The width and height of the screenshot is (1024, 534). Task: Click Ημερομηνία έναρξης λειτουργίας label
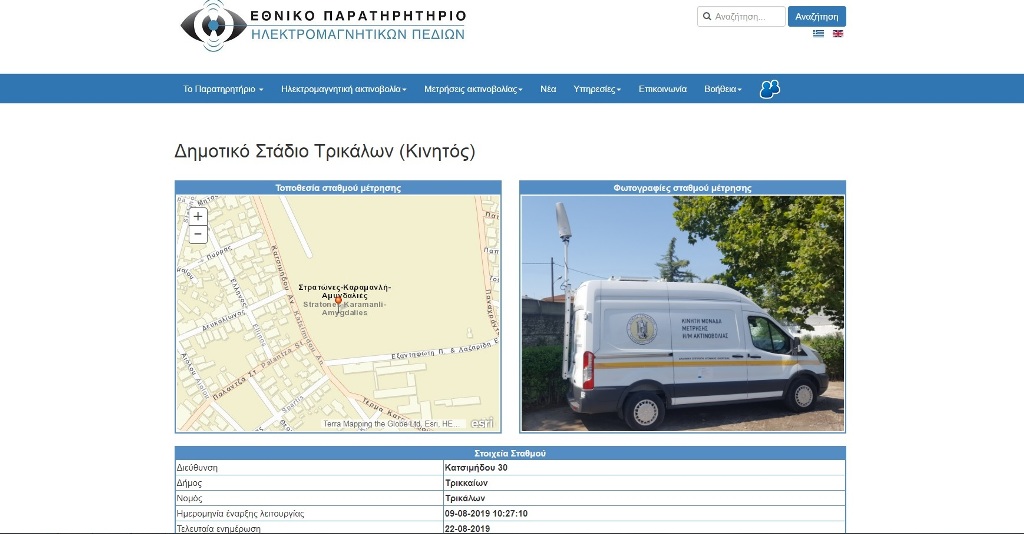(240, 513)
